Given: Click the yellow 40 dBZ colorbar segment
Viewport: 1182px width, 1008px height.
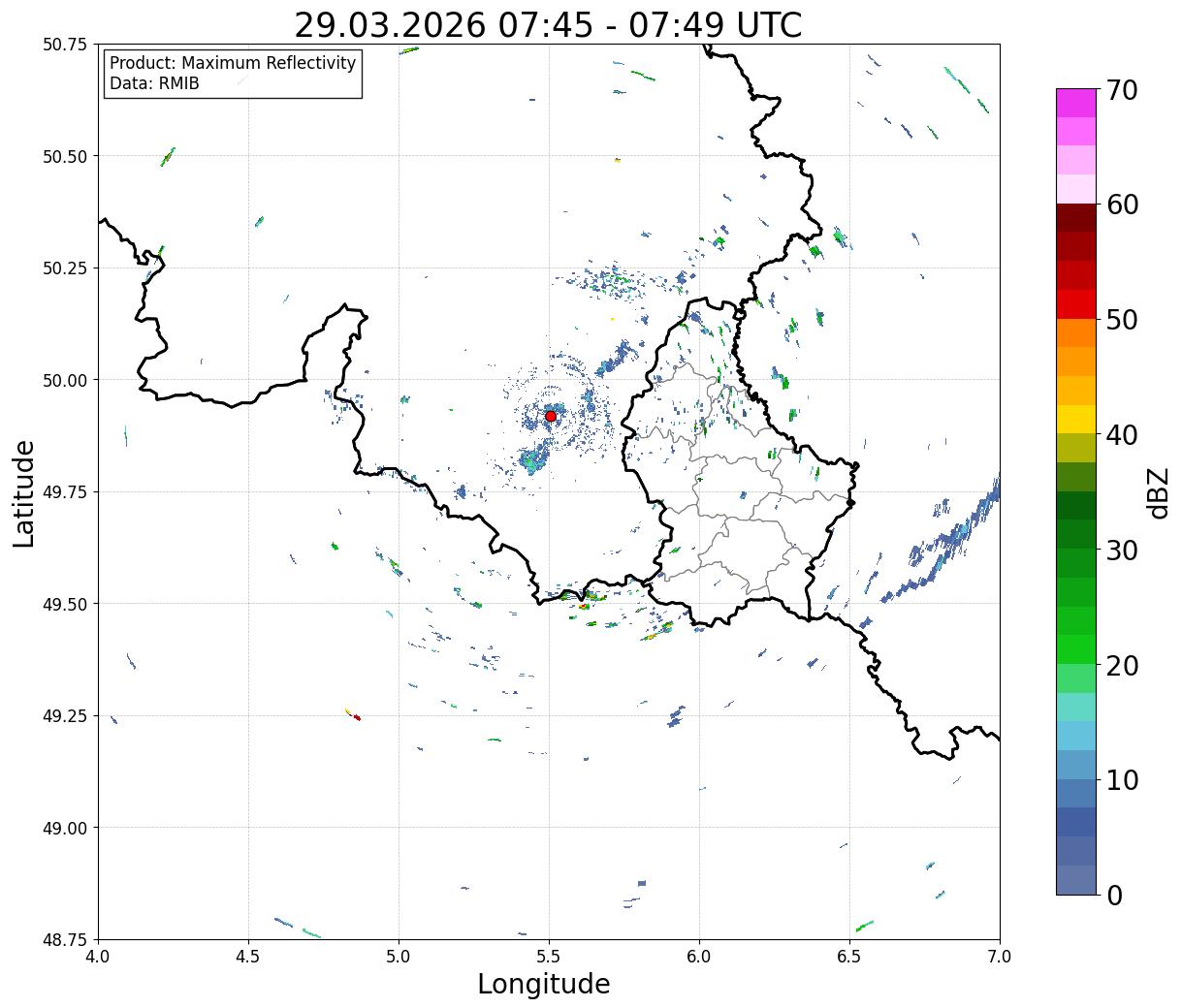Looking at the screenshot, I should coord(1076,419).
